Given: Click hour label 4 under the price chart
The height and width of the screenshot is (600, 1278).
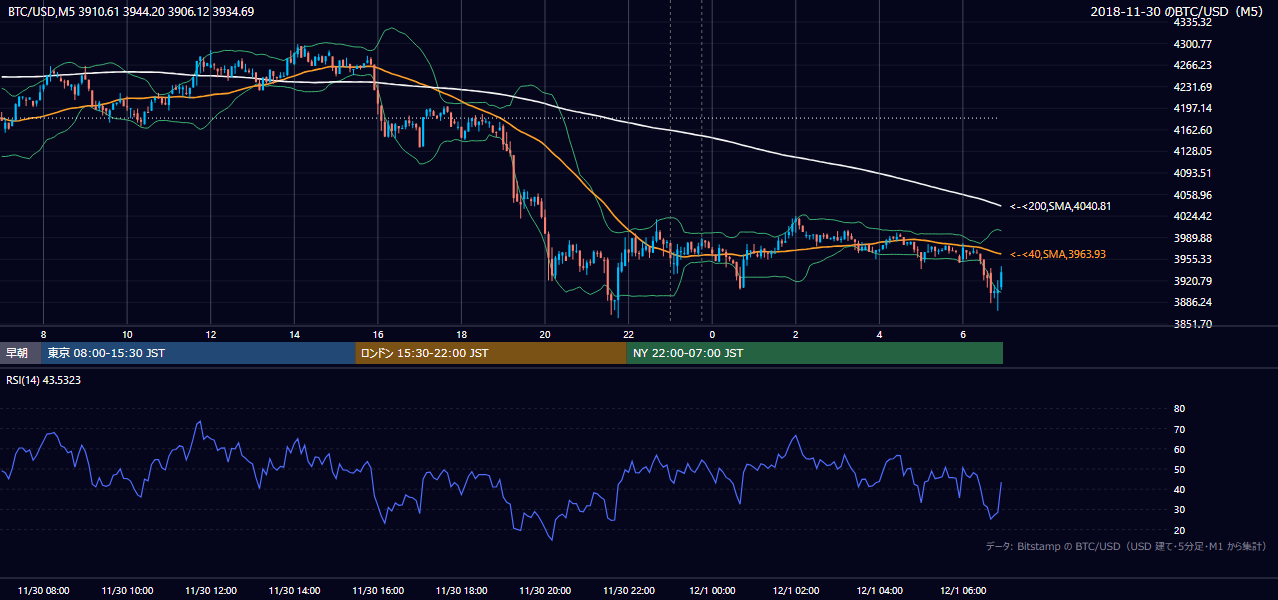Looking at the screenshot, I should [880, 334].
